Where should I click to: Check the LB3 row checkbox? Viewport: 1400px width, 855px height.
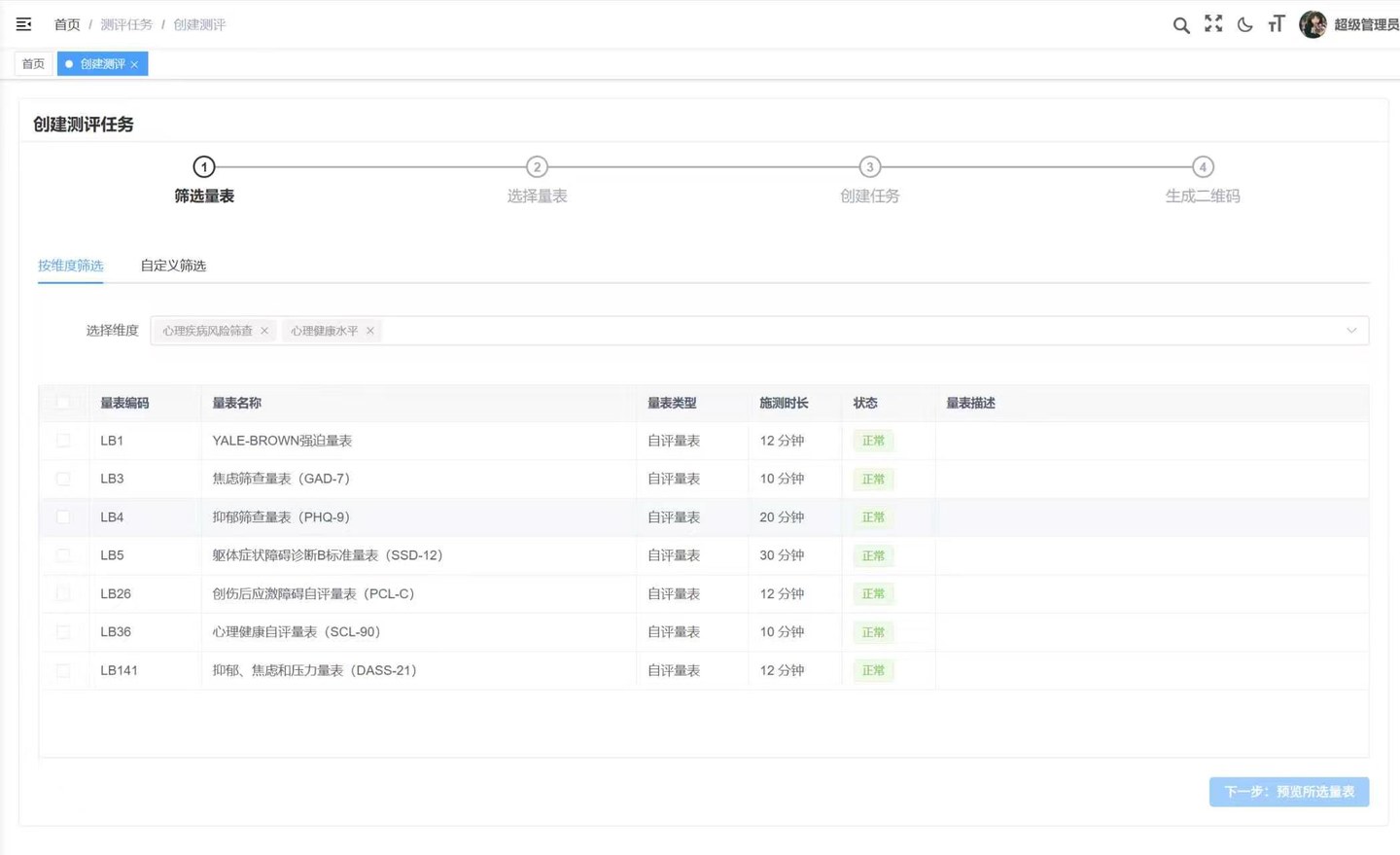point(63,479)
